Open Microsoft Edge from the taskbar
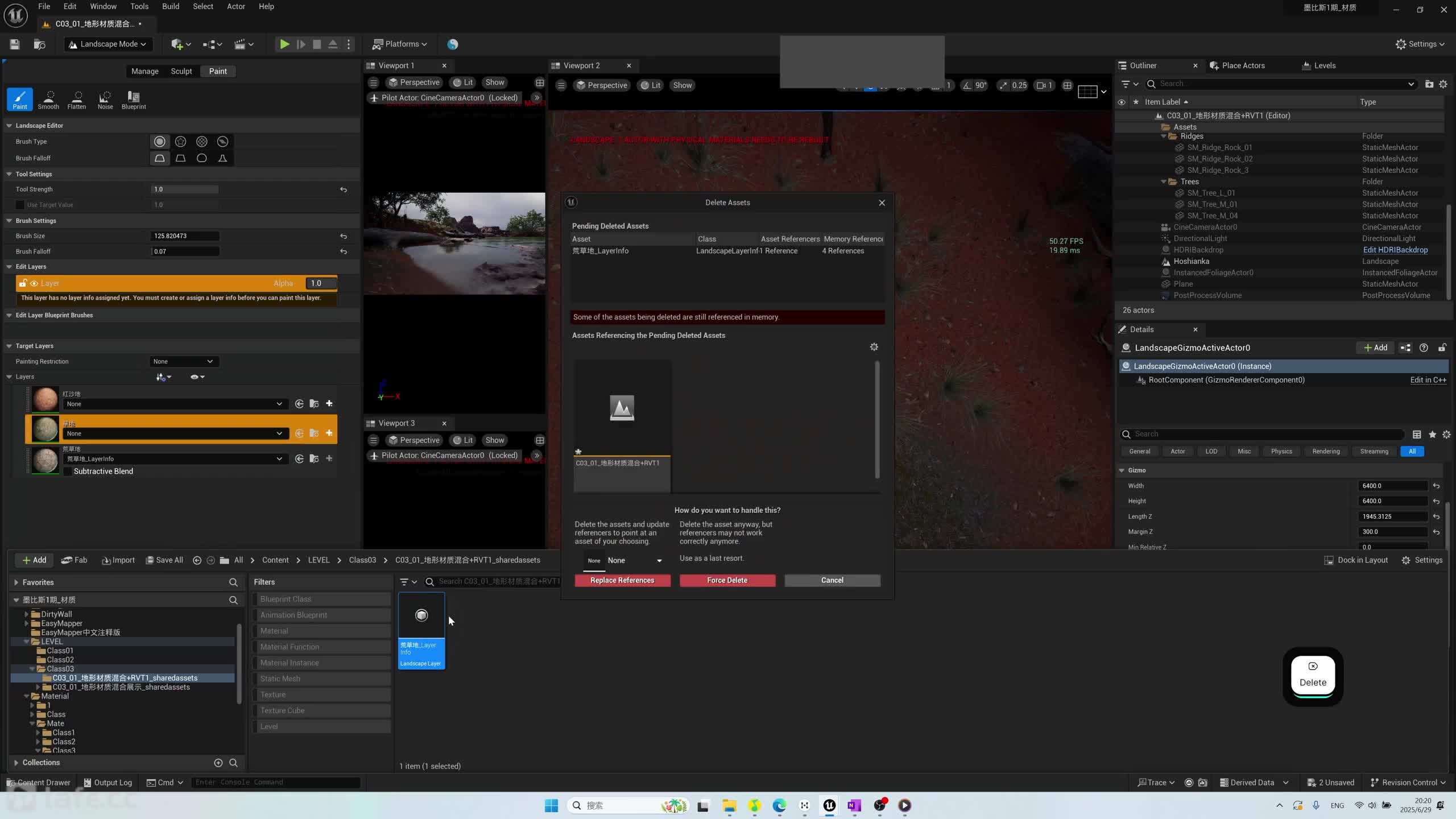 point(779,805)
